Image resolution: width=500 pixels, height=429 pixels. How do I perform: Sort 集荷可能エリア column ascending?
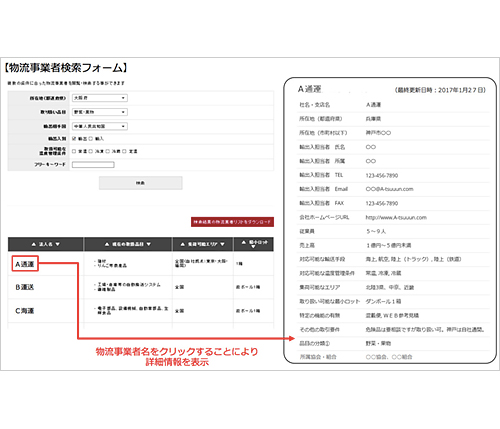pyautogui.click(x=183, y=244)
